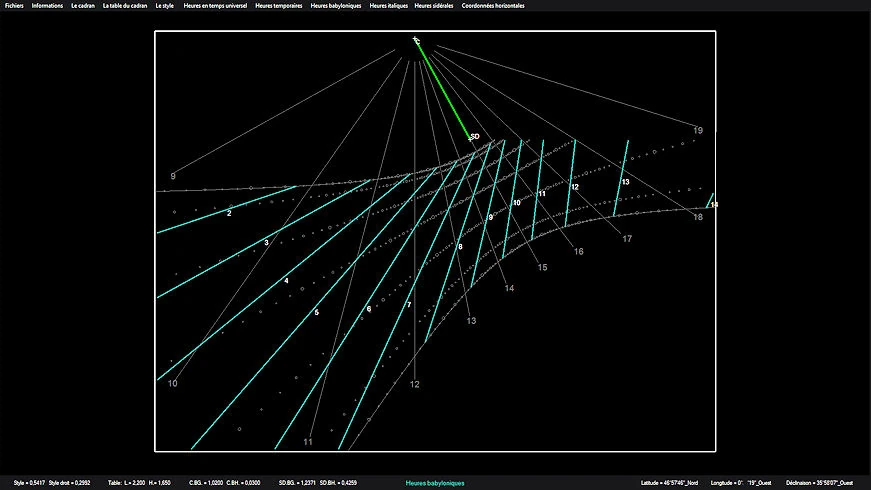Click the Latitude value in status bar
Screen dimensions: 871x490
671,483
